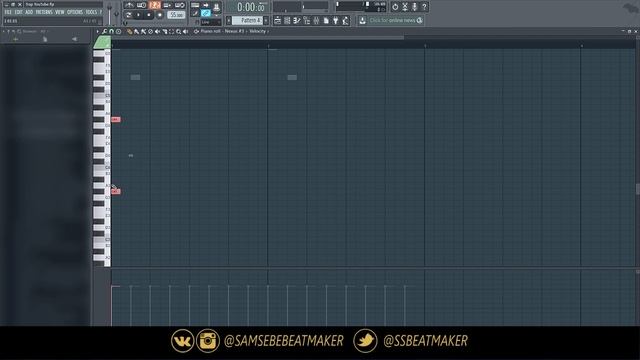The height and width of the screenshot is (360, 640).
Task: Click the browser speaker icon
Action: 74,39
